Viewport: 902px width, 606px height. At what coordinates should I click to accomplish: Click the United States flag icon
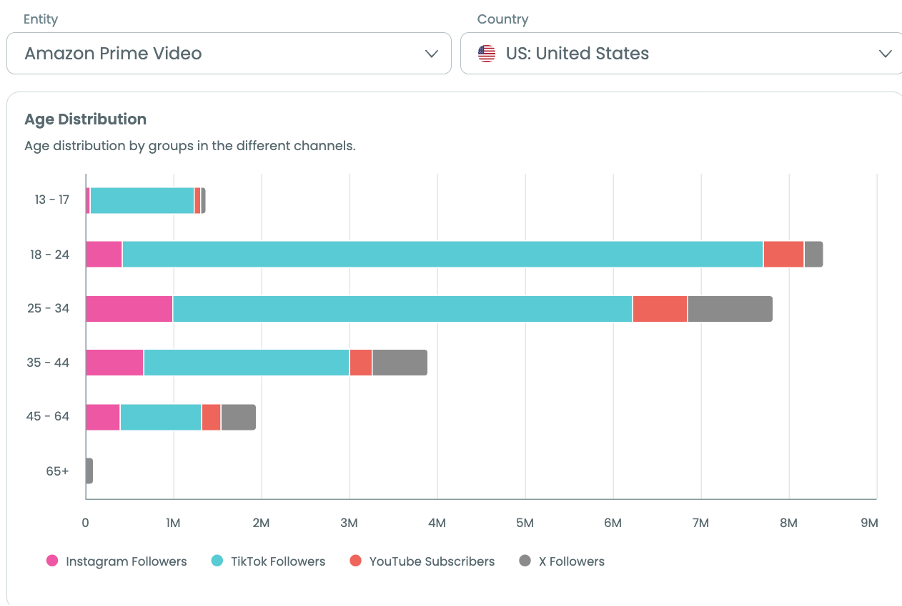tap(486, 54)
